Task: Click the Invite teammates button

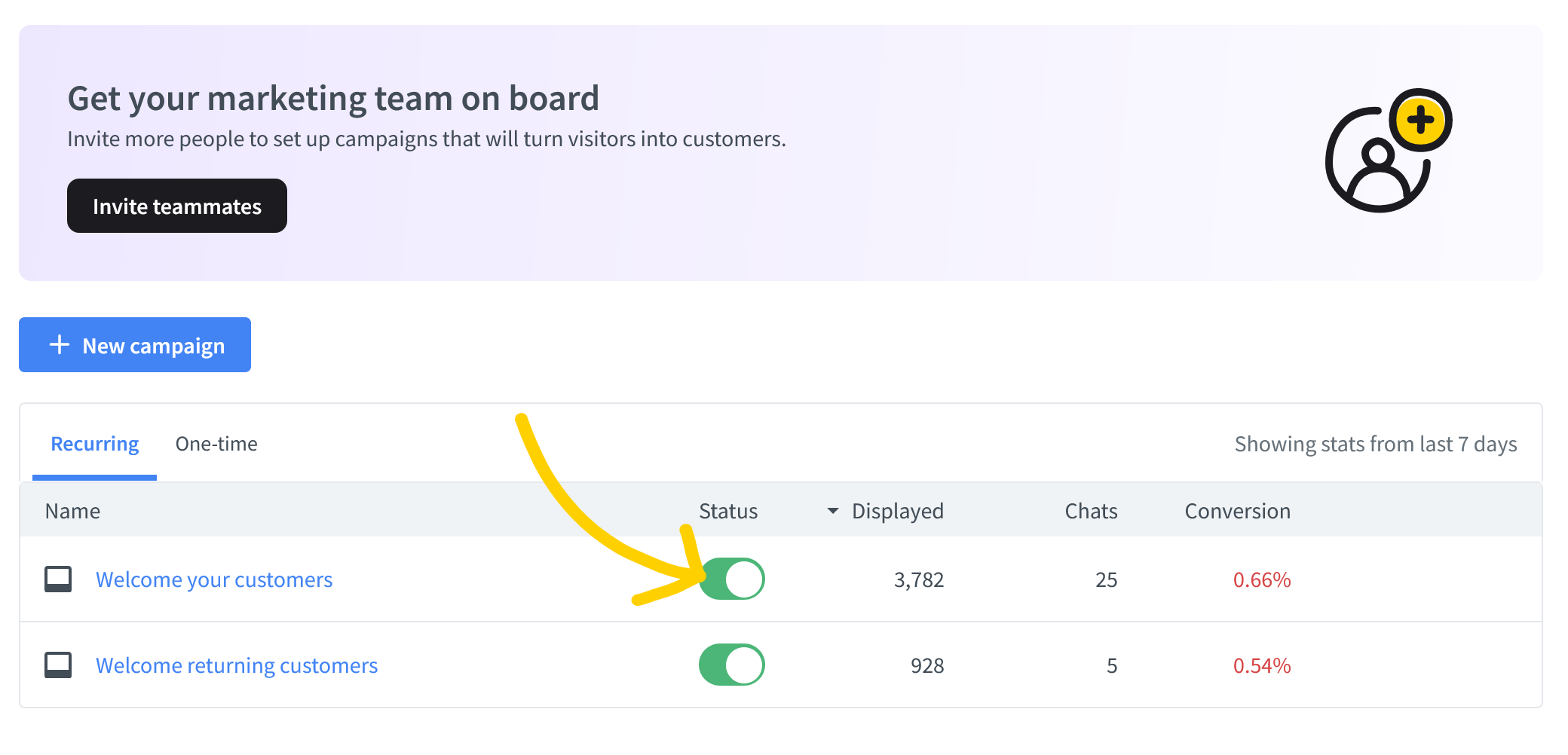Action: (177, 206)
